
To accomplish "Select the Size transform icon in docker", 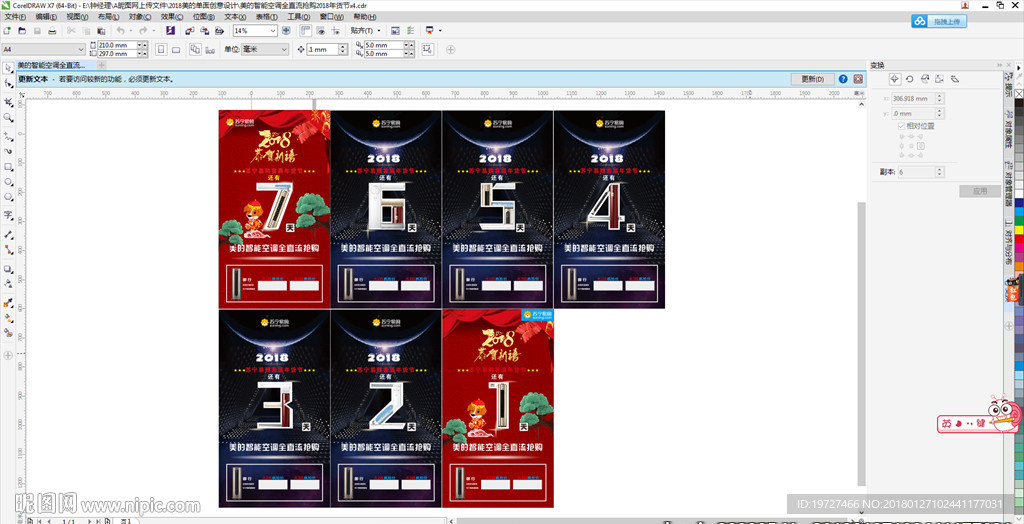I will (939, 78).
